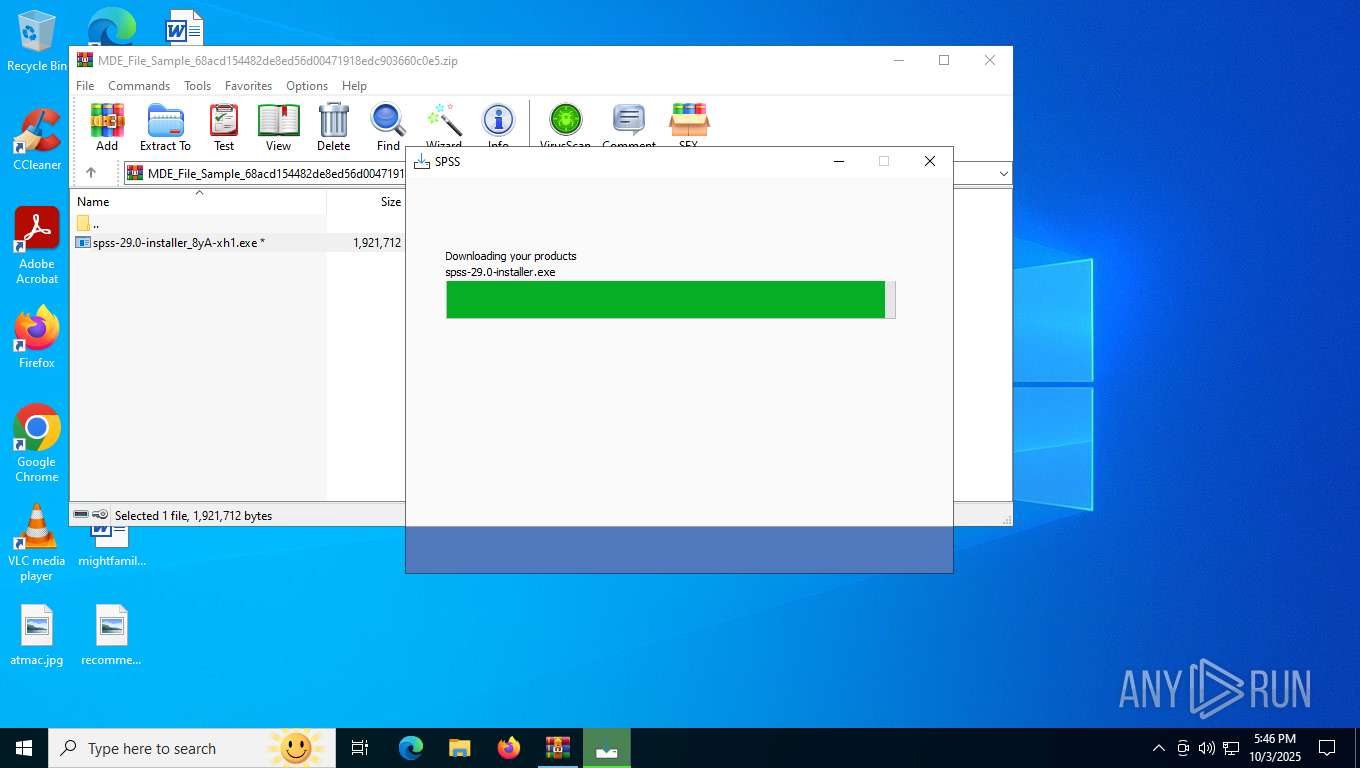Launch Firefox from the taskbar

[509, 748]
